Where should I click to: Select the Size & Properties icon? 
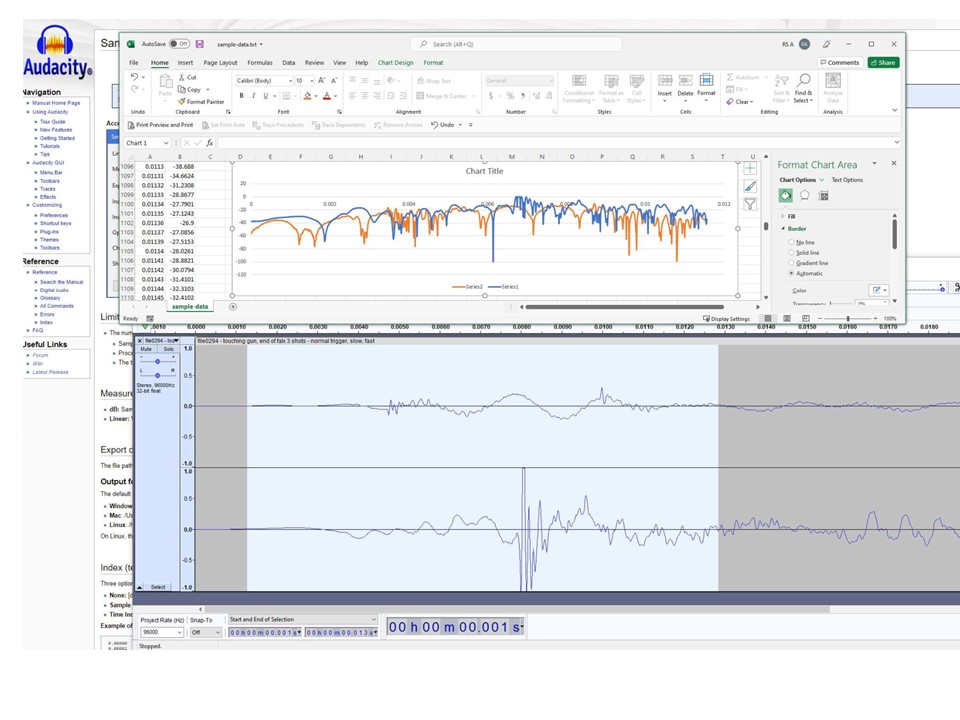(823, 196)
